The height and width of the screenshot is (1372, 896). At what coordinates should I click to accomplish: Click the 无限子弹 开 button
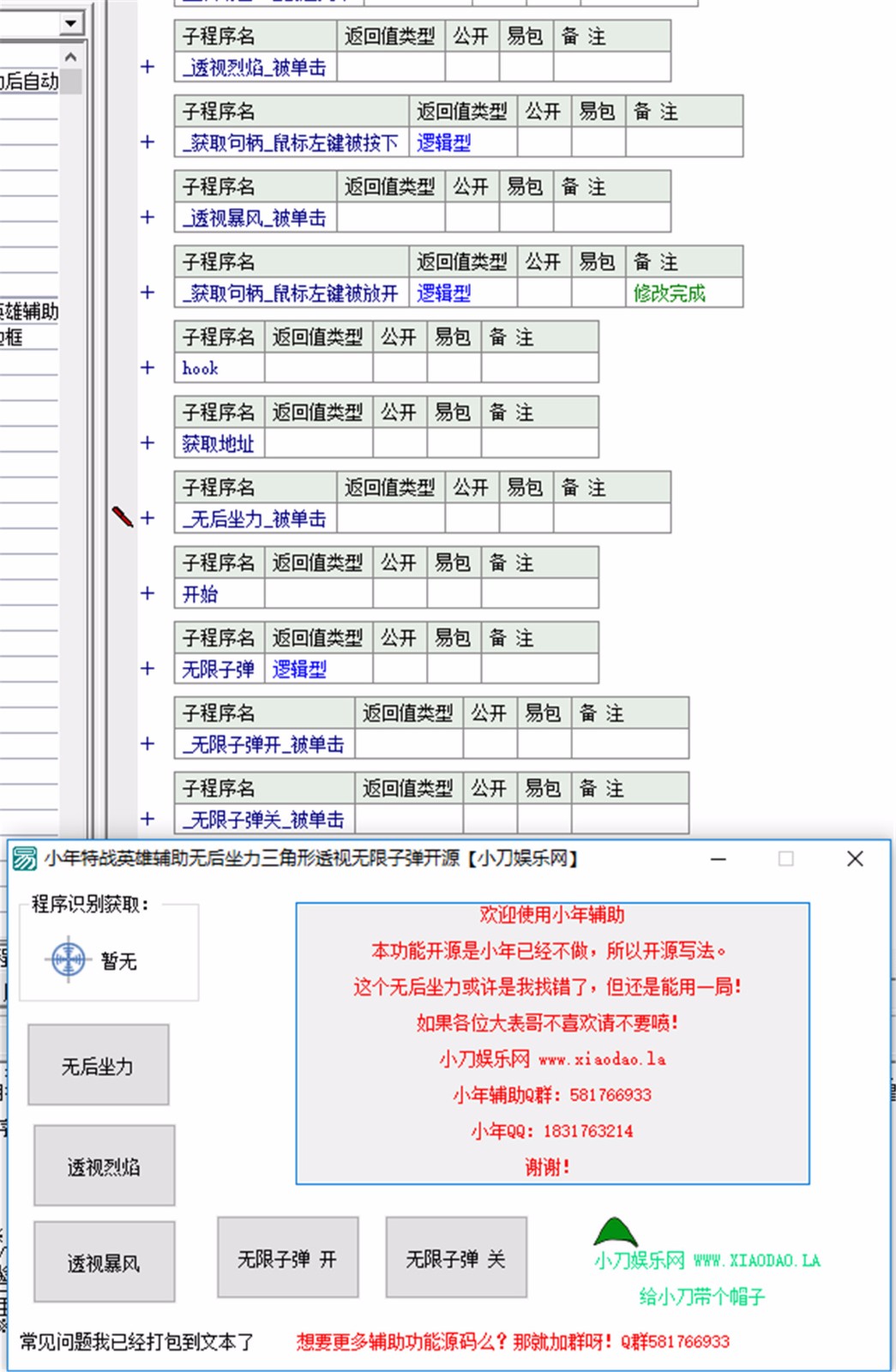pyautogui.click(x=287, y=1257)
